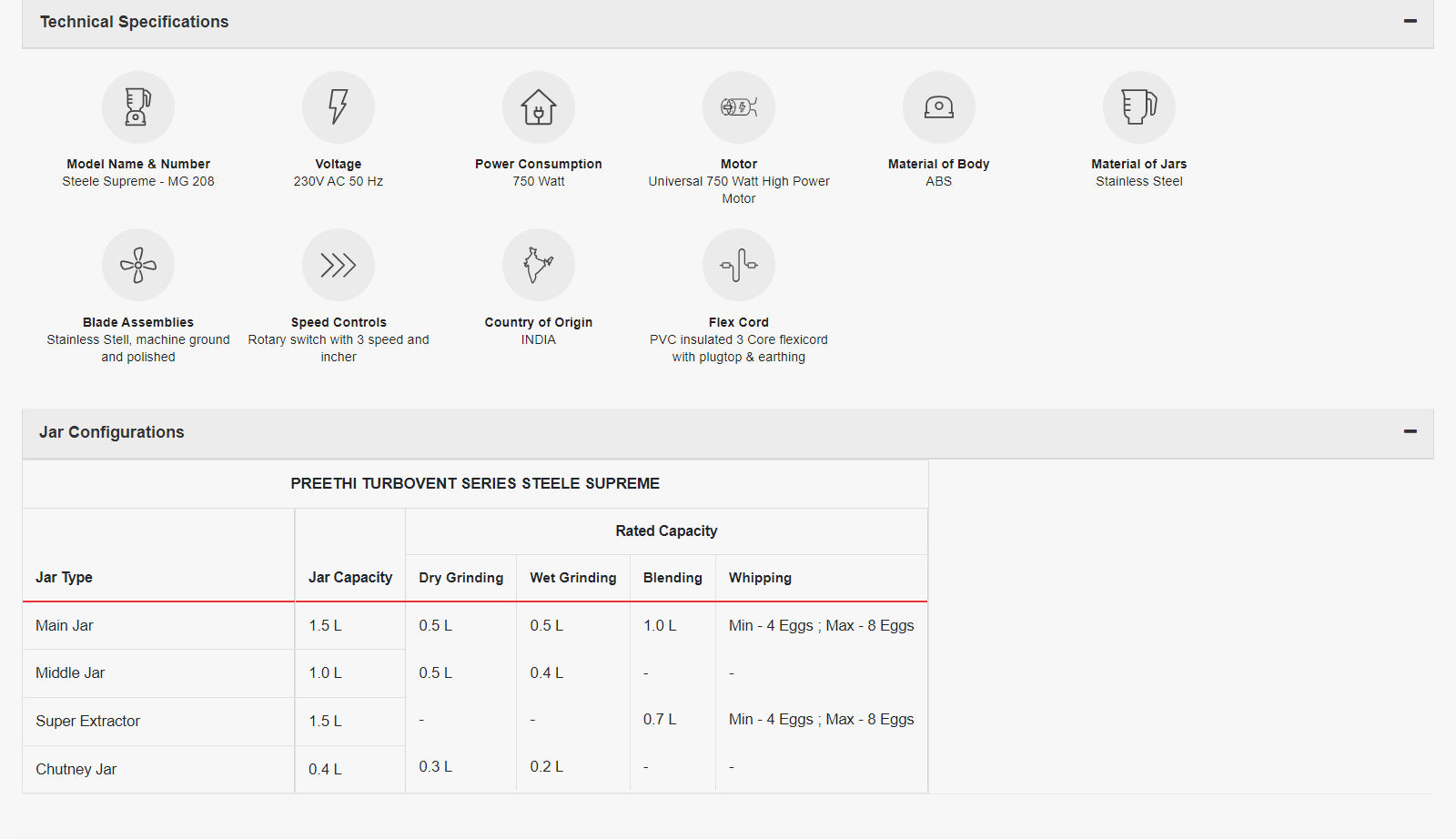Select Main Jar wet grinding '0.5 L' cell
Viewport: 1456px width, 839px height.
(547, 625)
